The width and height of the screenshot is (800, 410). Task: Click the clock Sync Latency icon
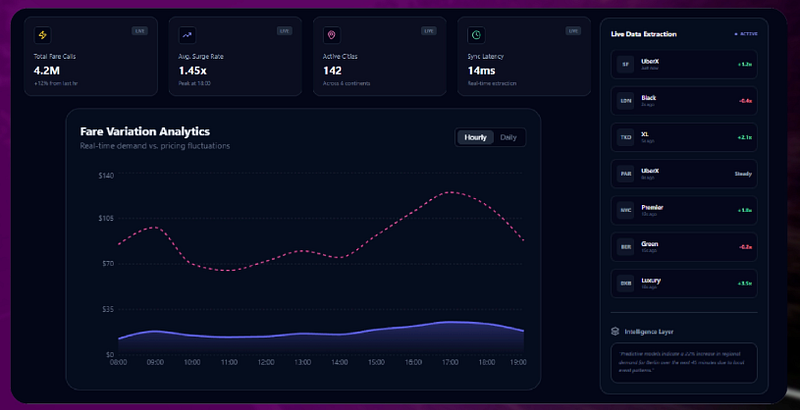pyautogui.click(x=476, y=35)
